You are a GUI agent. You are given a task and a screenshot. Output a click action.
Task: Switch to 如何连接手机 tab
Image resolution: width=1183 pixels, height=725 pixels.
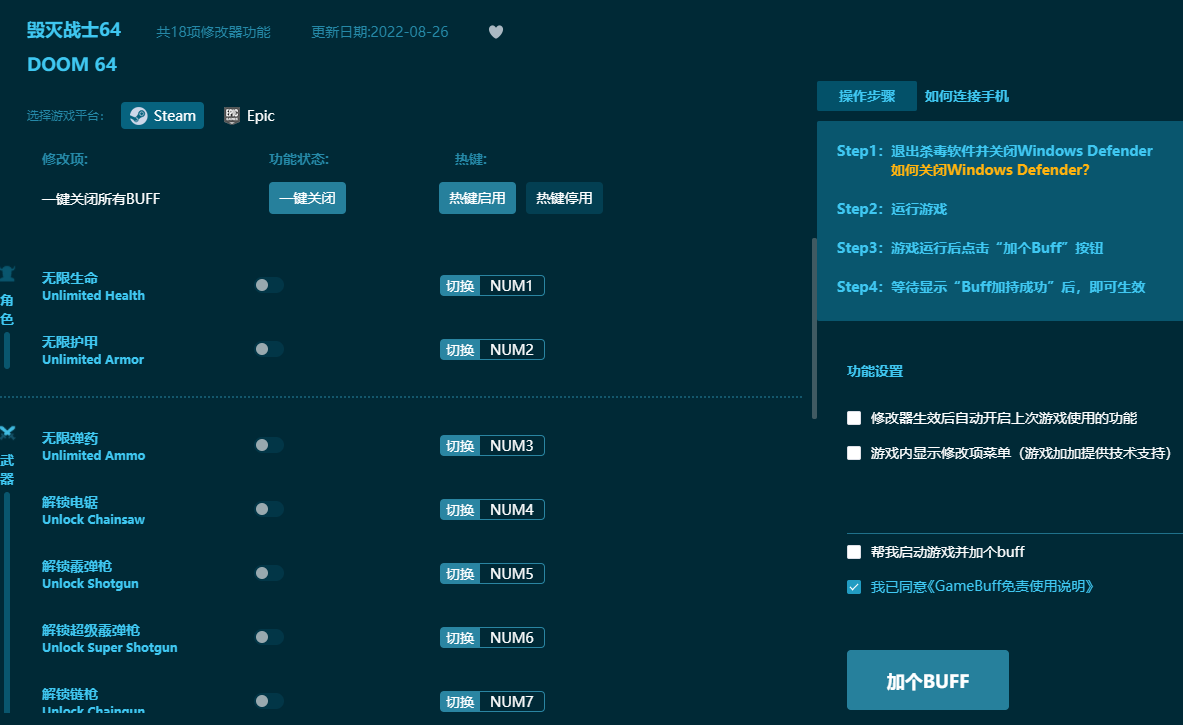point(966,96)
